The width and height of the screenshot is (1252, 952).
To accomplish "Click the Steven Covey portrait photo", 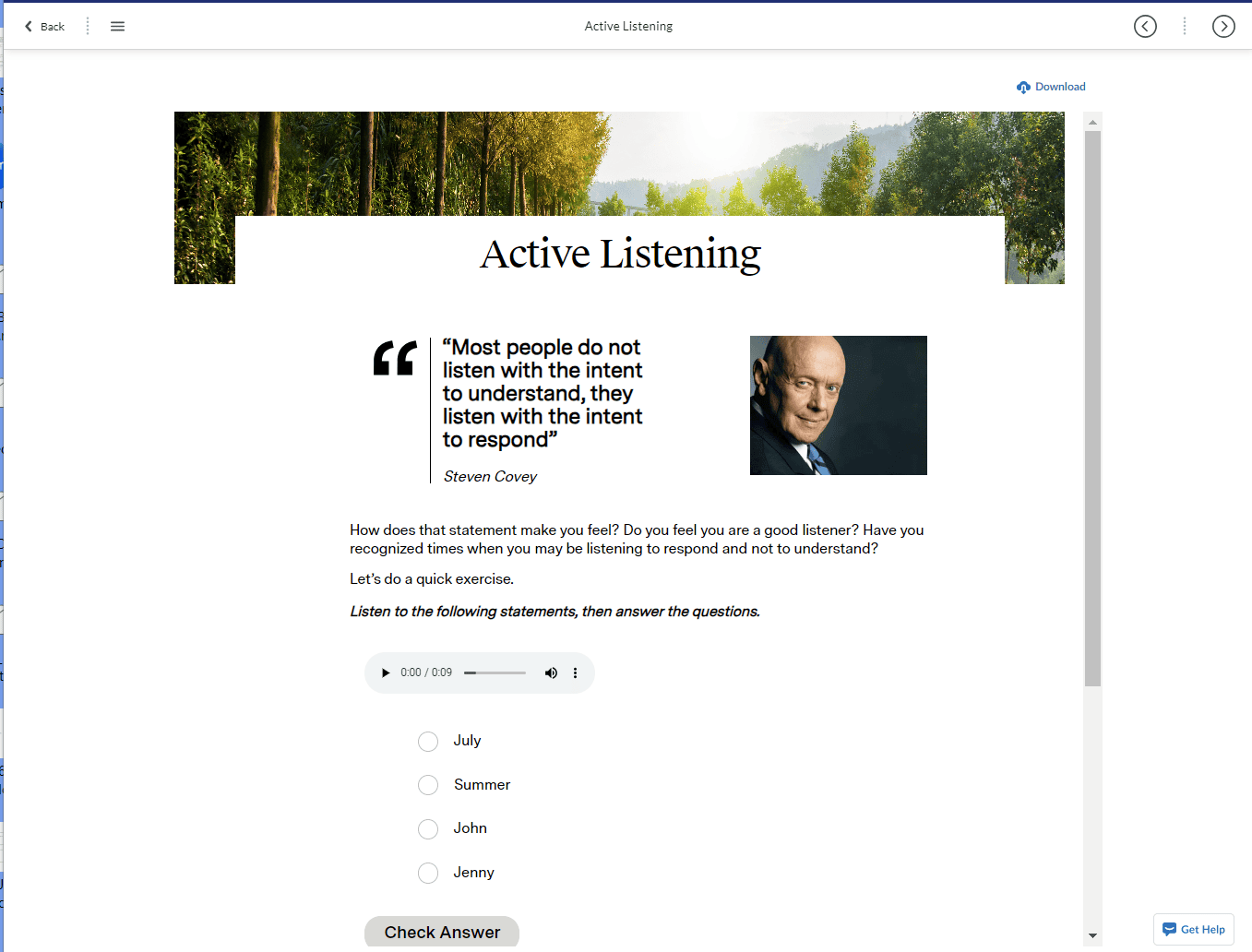I will [x=839, y=405].
